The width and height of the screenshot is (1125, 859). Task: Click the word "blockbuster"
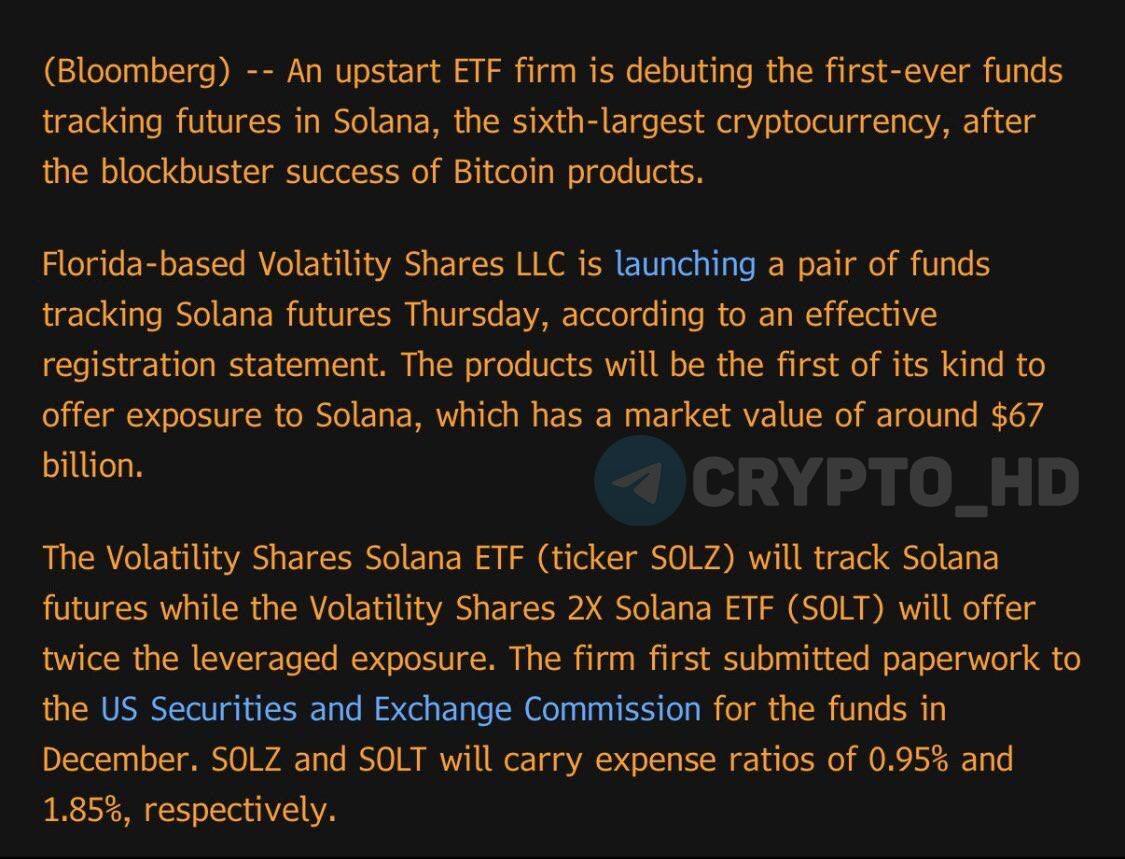pos(187,172)
